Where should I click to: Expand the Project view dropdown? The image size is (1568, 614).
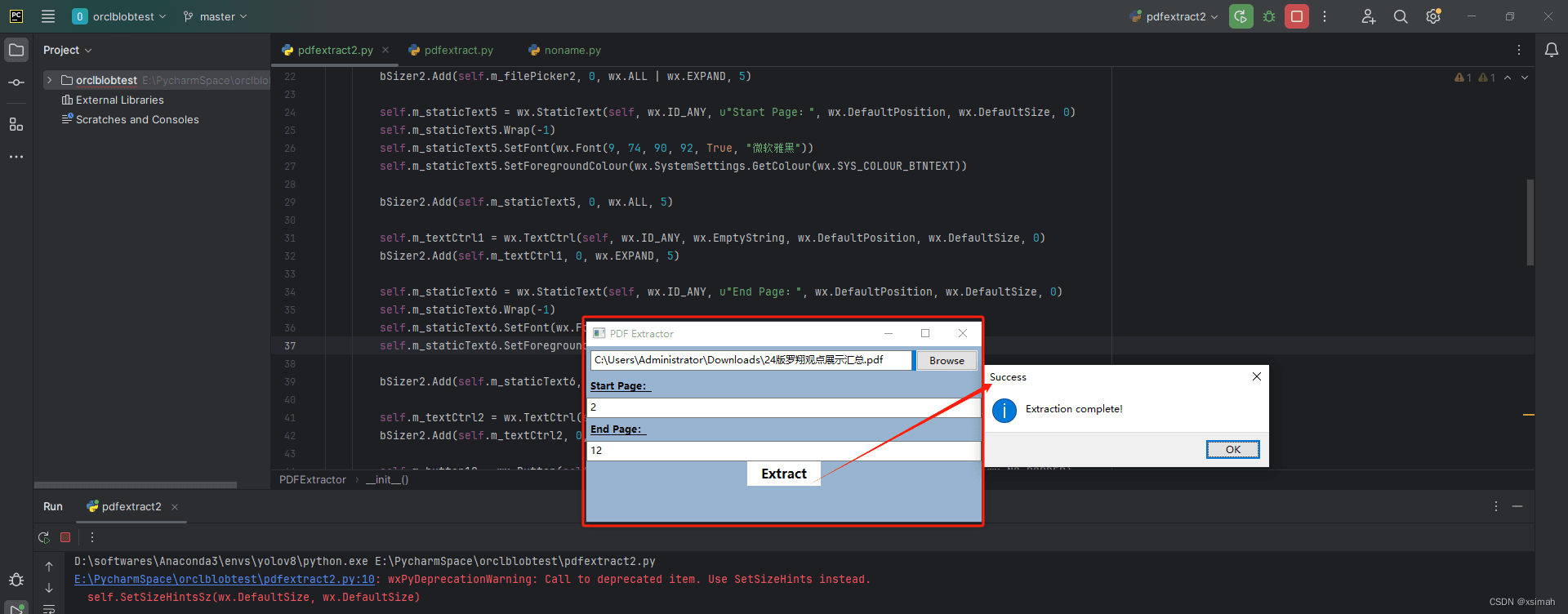point(67,50)
